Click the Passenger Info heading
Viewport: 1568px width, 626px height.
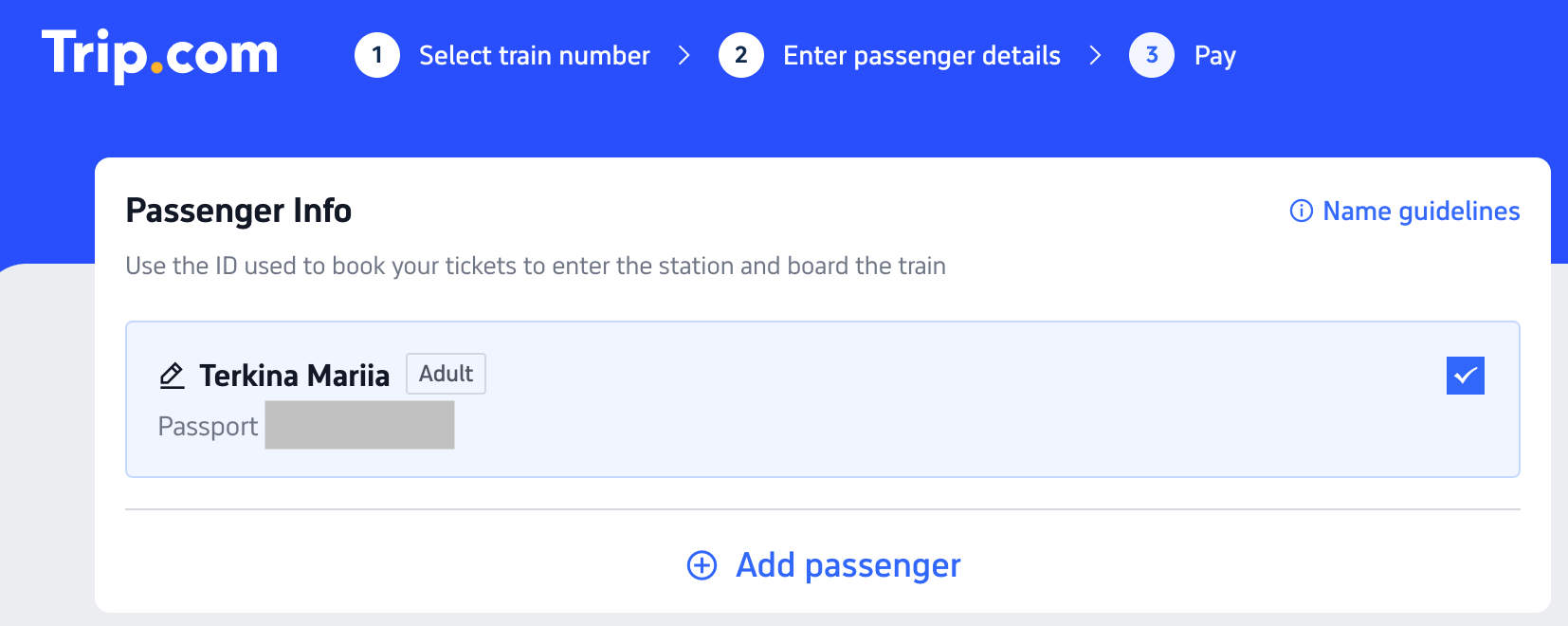pos(239,211)
